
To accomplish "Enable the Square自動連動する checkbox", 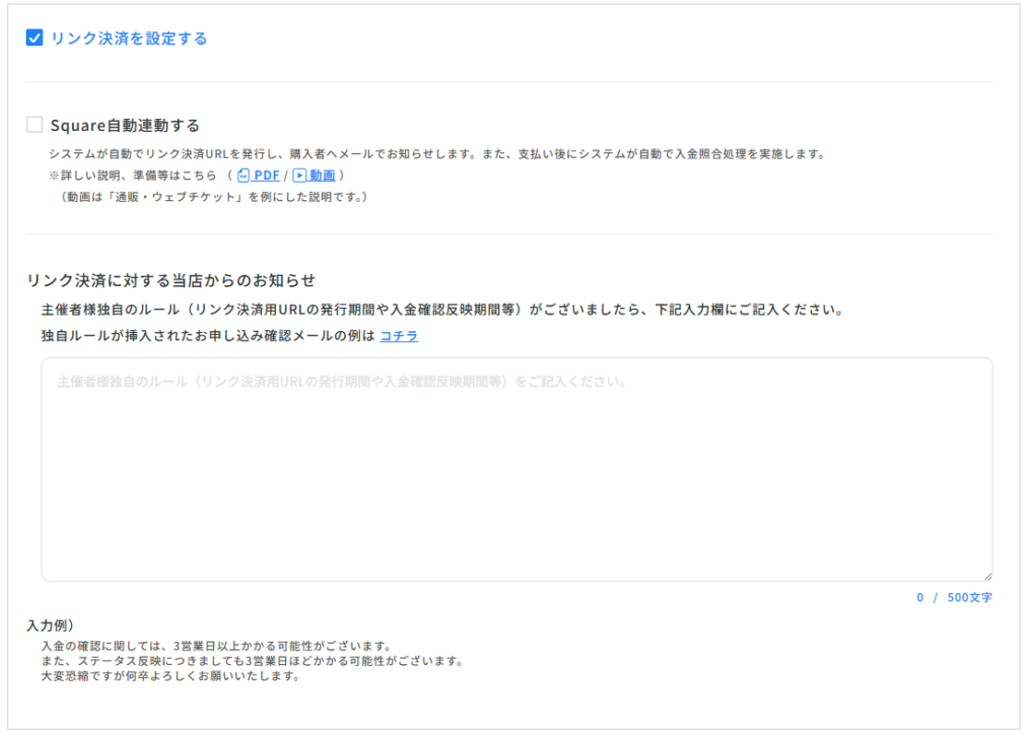I will tap(35, 125).
